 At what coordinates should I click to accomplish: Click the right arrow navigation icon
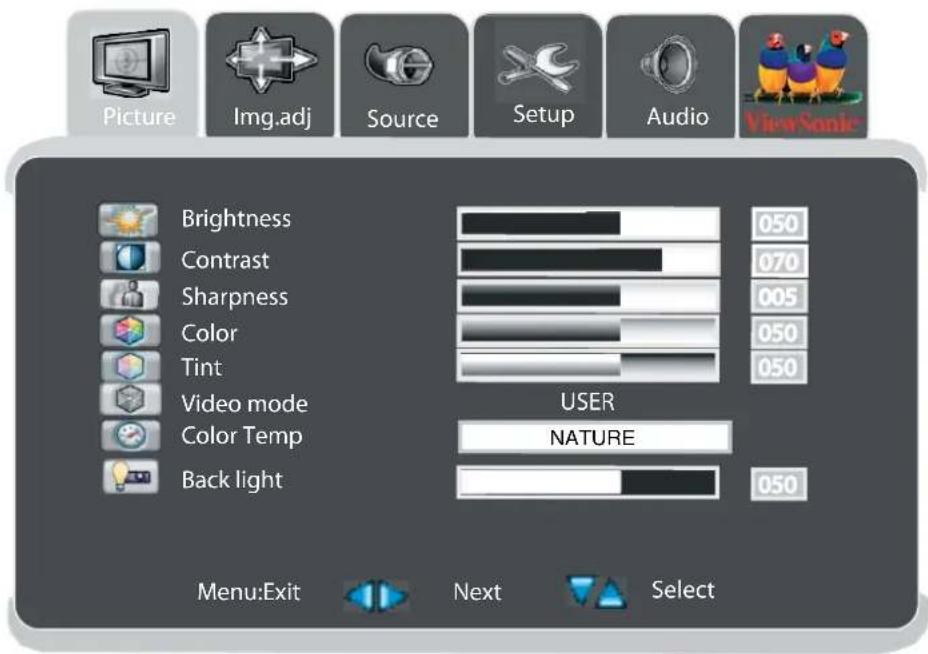(392, 595)
